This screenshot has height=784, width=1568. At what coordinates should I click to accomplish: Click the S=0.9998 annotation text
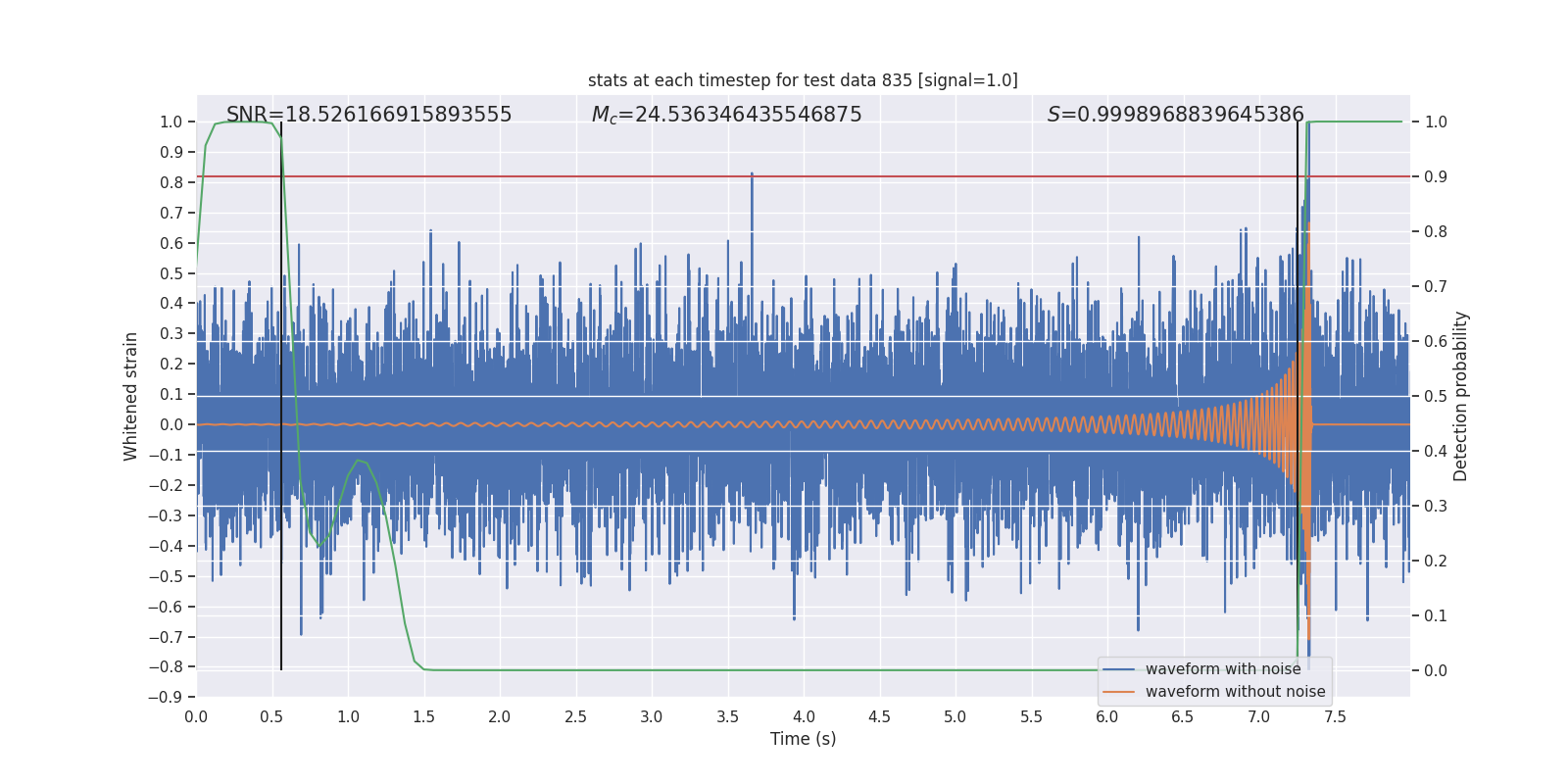coord(1175,115)
